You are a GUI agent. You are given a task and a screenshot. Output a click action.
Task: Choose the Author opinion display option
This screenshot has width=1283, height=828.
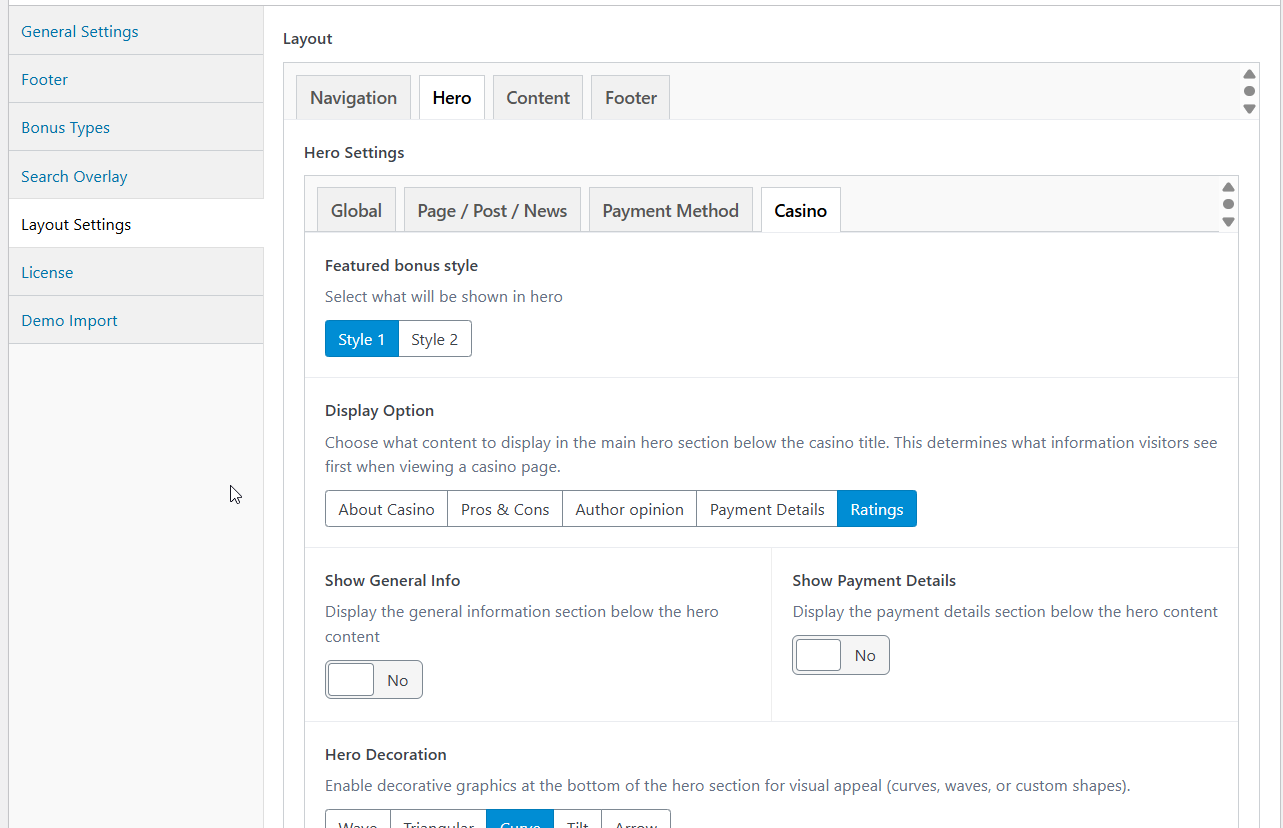[x=629, y=509]
